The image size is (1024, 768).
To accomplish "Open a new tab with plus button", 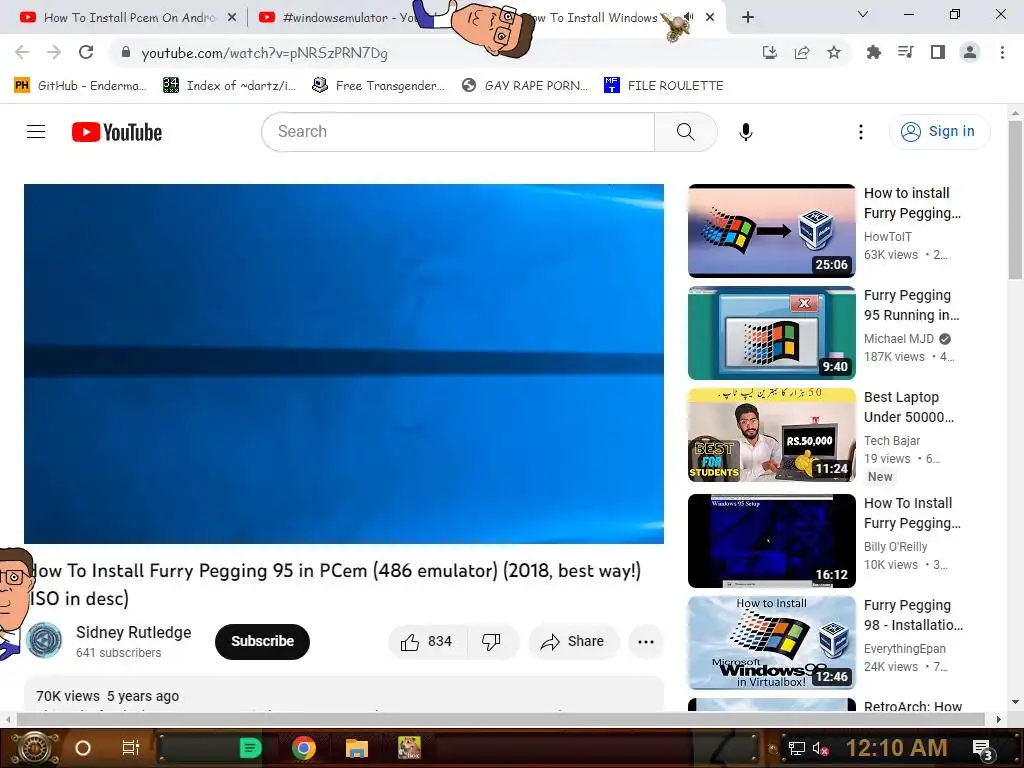I will (748, 18).
